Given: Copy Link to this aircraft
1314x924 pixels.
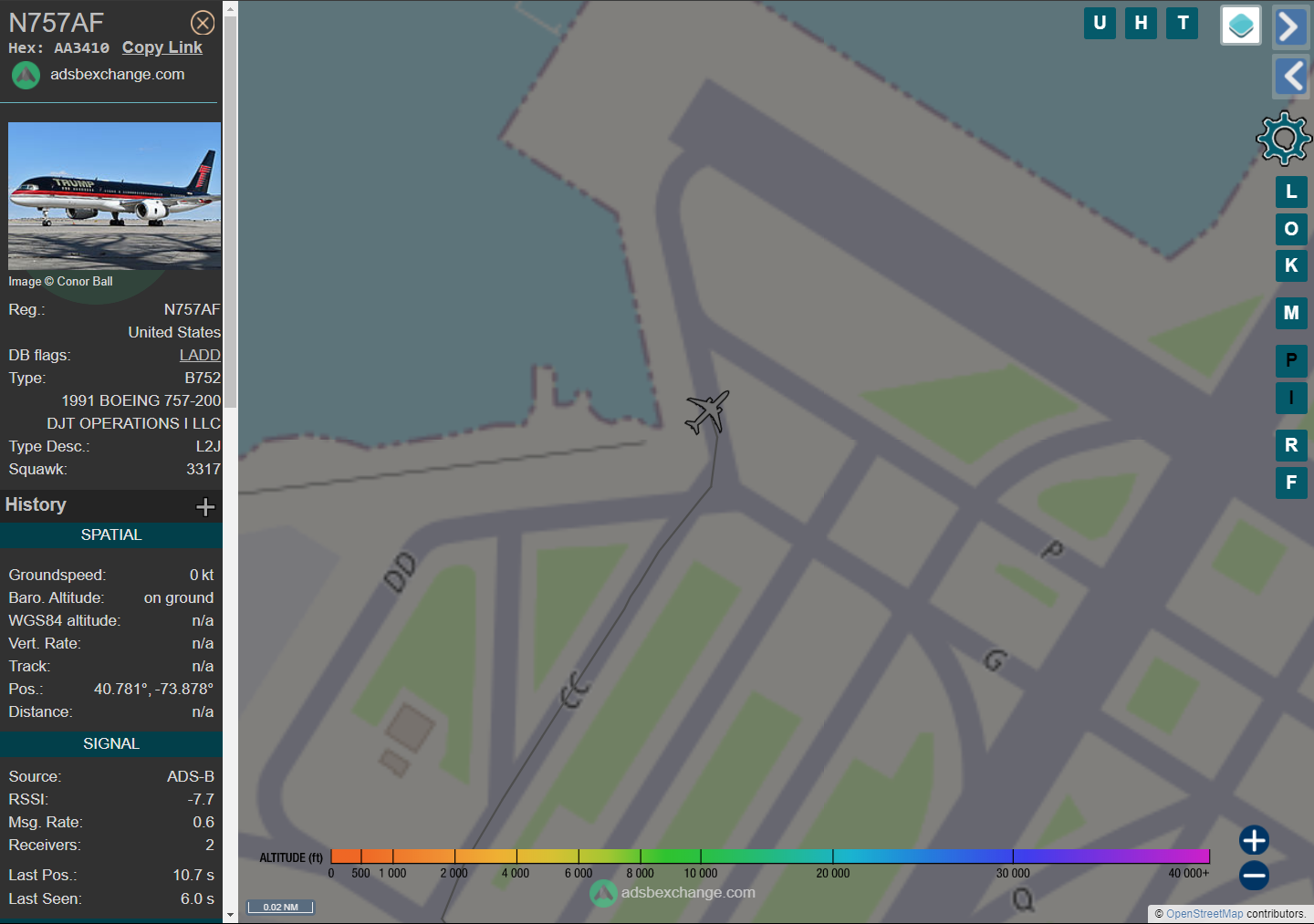Looking at the screenshot, I should pyautogui.click(x=162, y=47).
